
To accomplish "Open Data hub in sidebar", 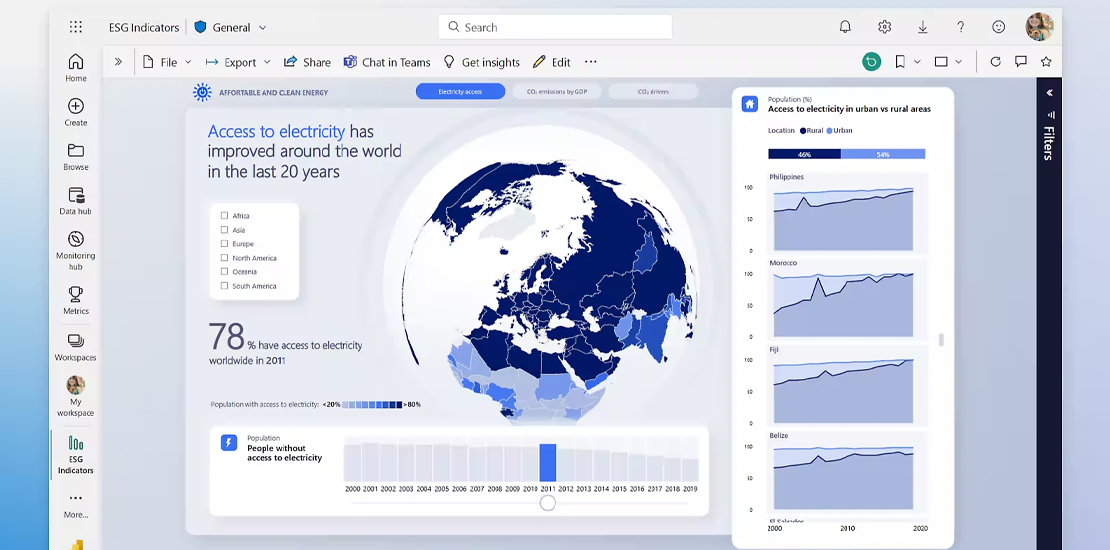I will [76, 201].
